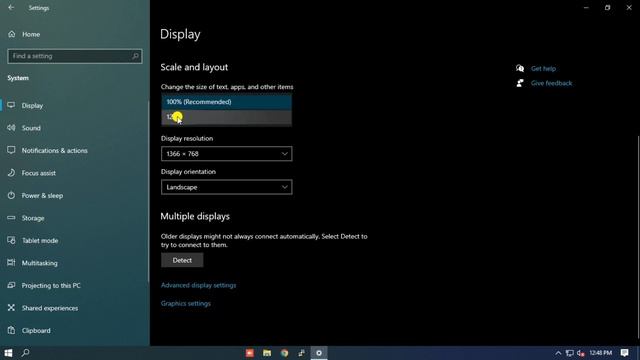Open Graphics settings link
Screen dimensions: 640x360
[186, 303]
